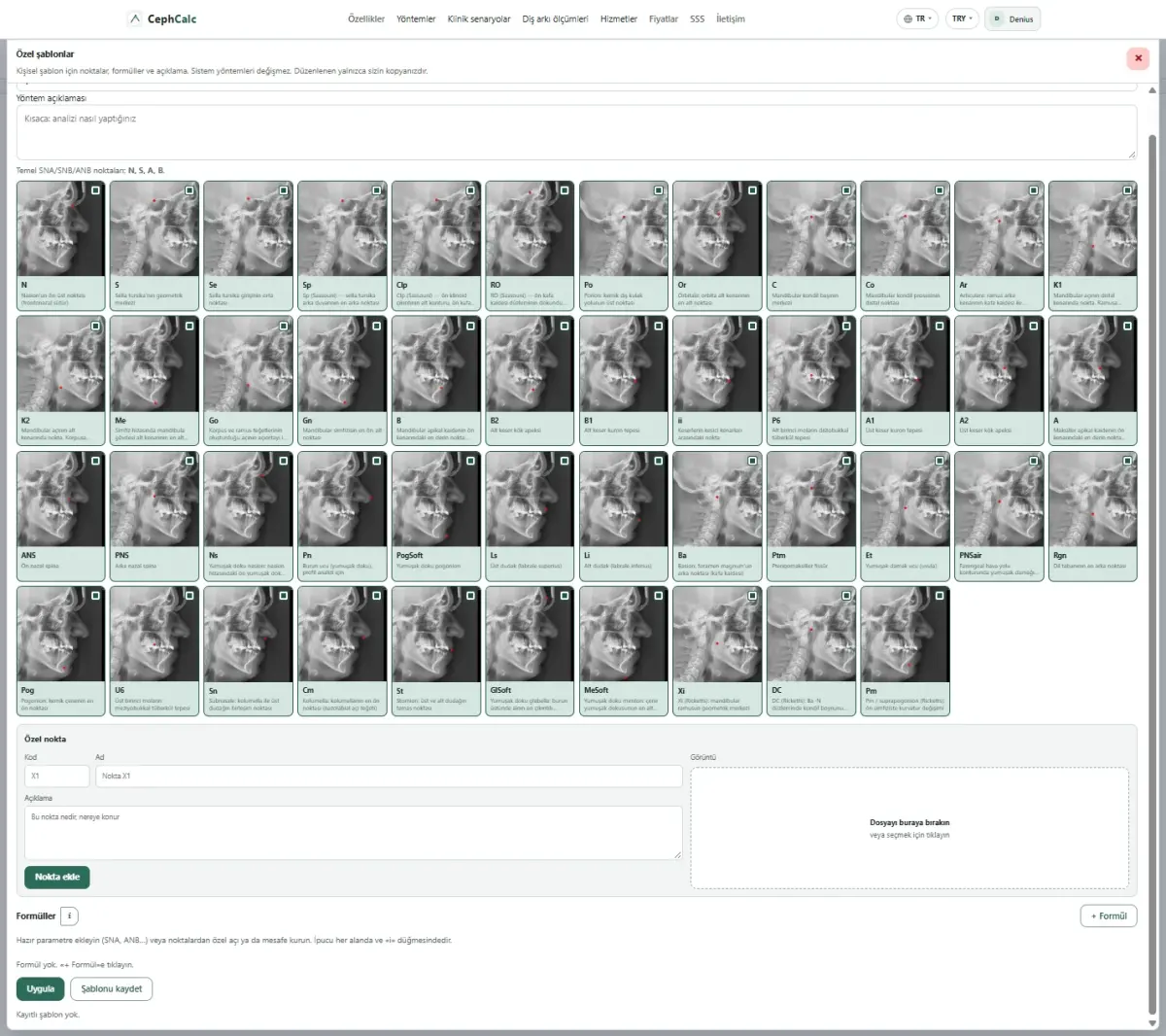Screen dimensions: 1166x1036
Task: Select the Ba landmark X-ray thumbnail
Action: pos(717,499)
